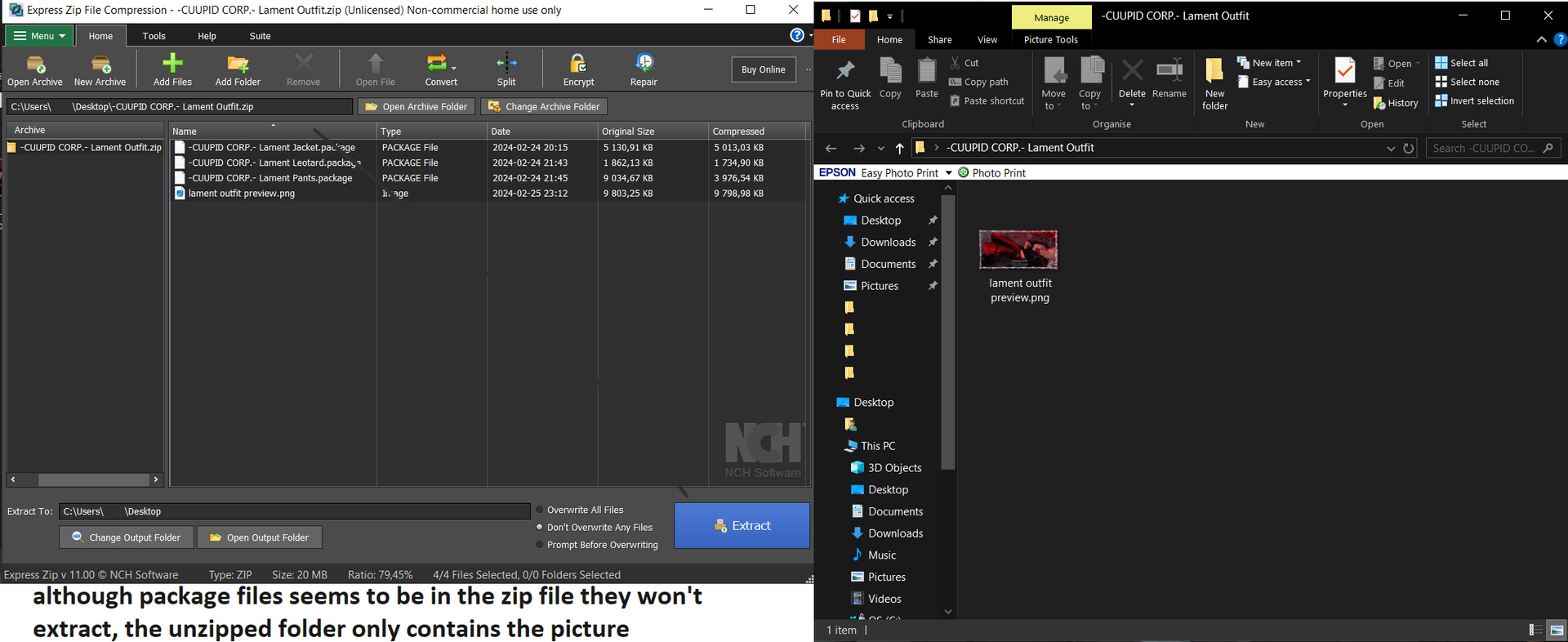Open the New item dropdown
Viewport: 1568px width, 642px height.
point(1269,63)
